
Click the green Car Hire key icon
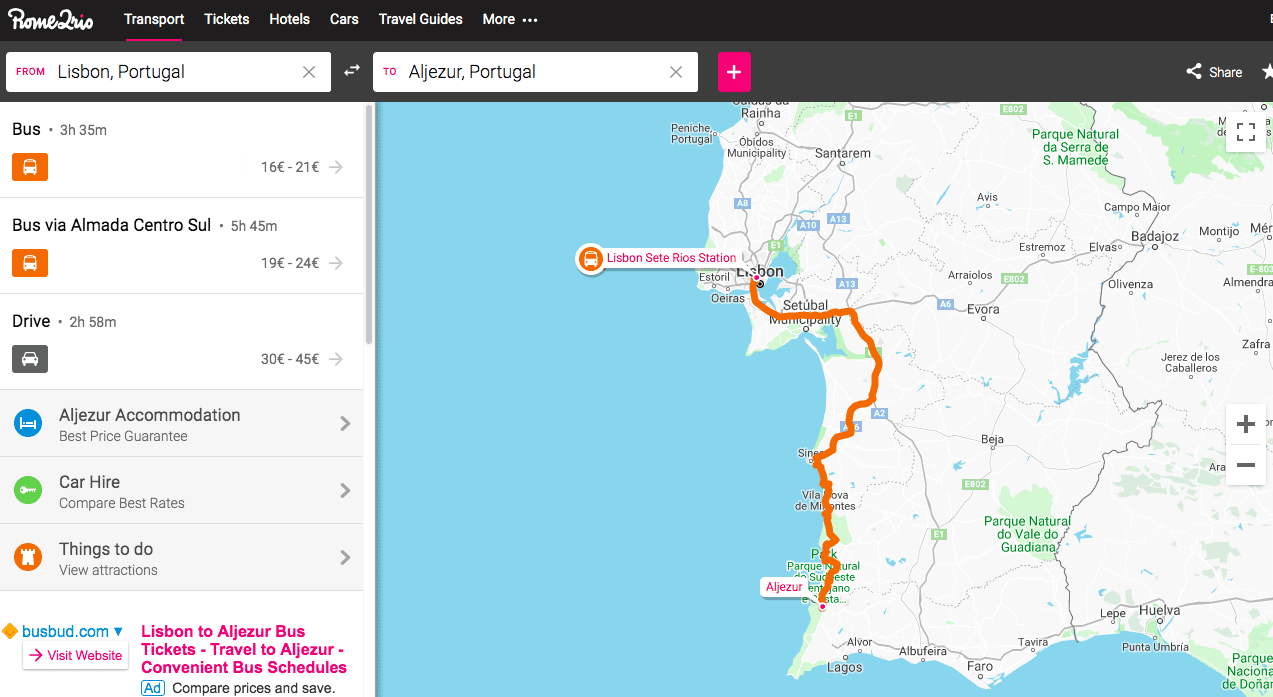point(28,491)
